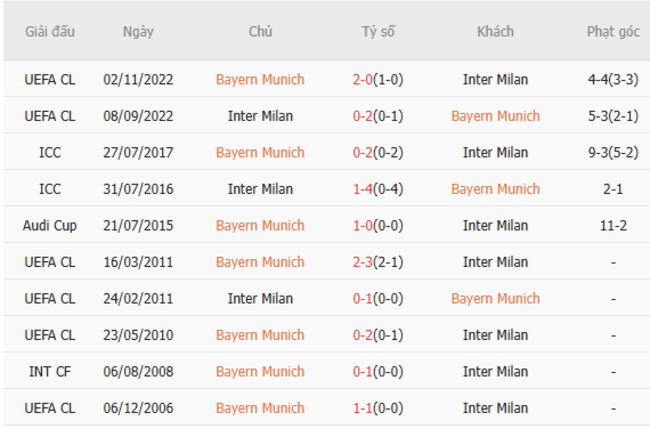Open Bayern Munich away link for 24/02/2011
The image size is (650, 429).
[495, 298]
